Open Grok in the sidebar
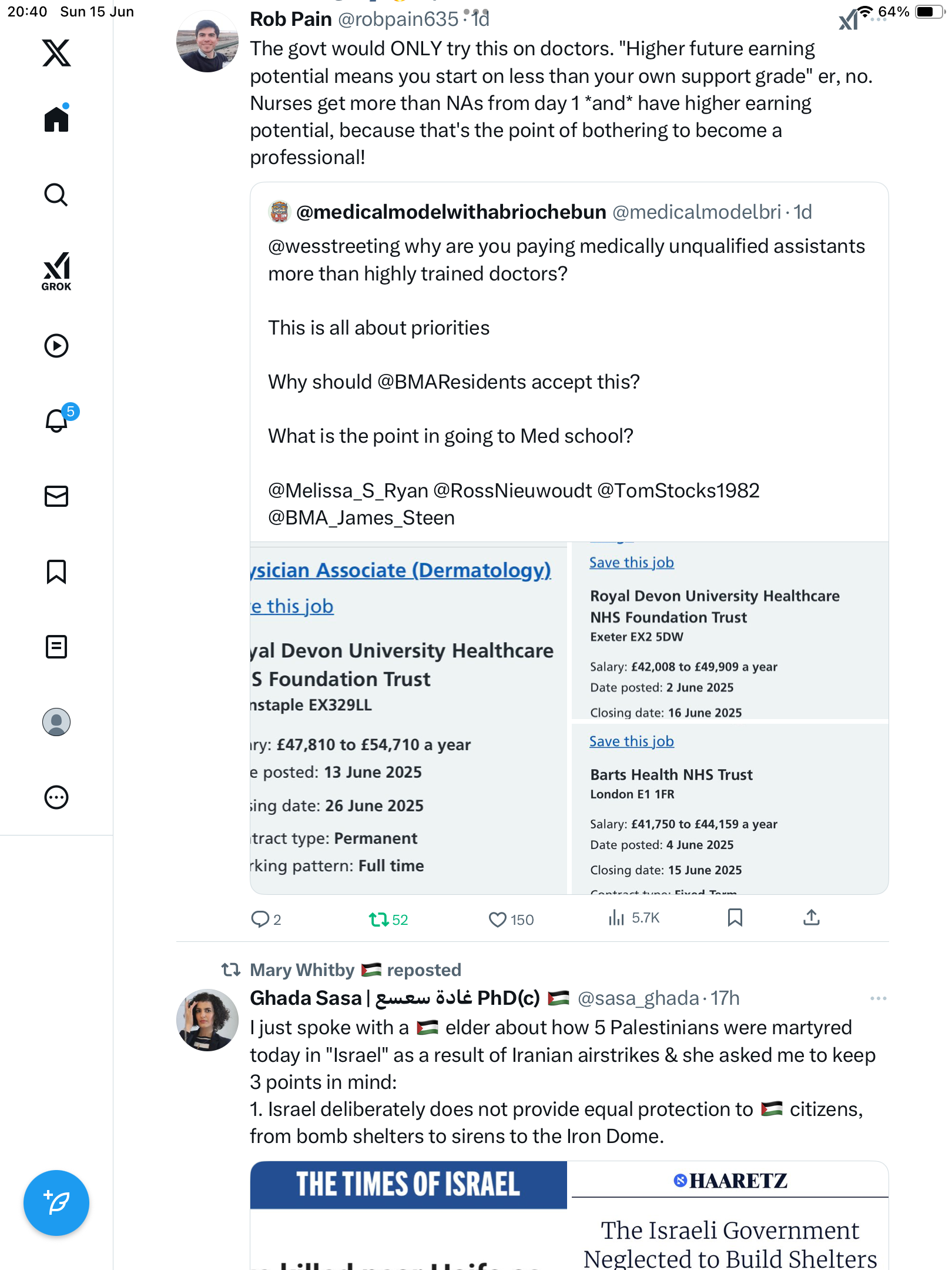Viewport: 952px width, 1270px height. pyautogui.click(x=56, y=272)
